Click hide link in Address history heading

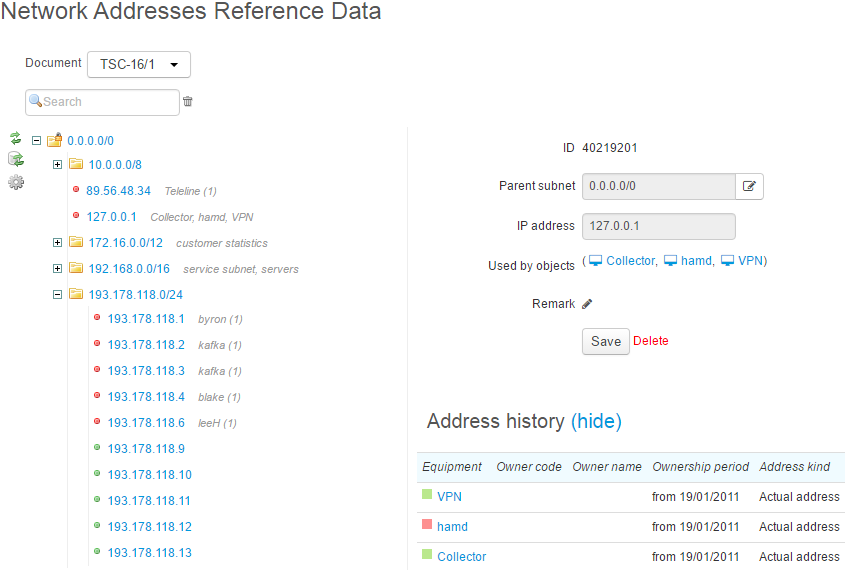597,421
